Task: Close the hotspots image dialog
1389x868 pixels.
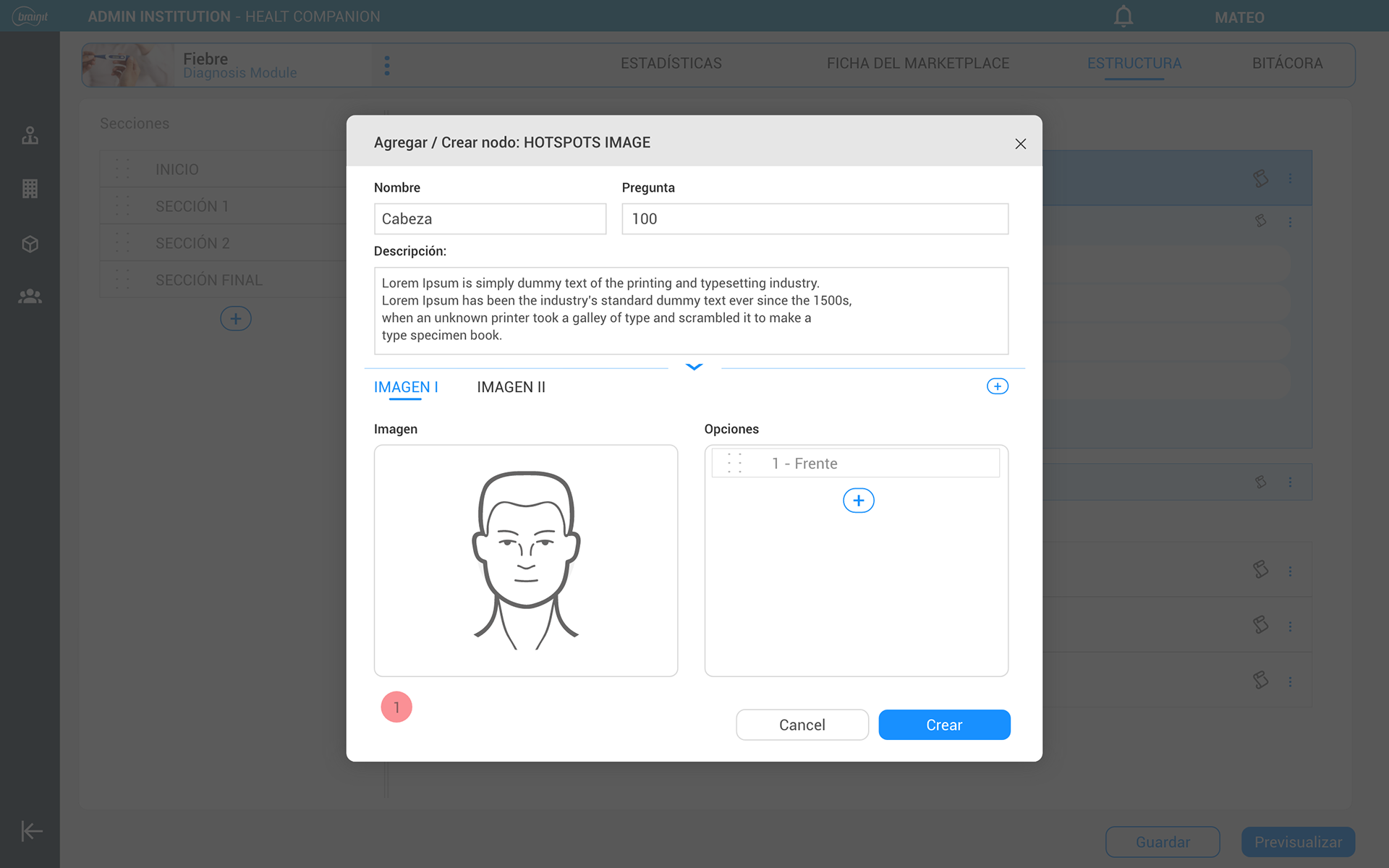Action: [1020, 143]
